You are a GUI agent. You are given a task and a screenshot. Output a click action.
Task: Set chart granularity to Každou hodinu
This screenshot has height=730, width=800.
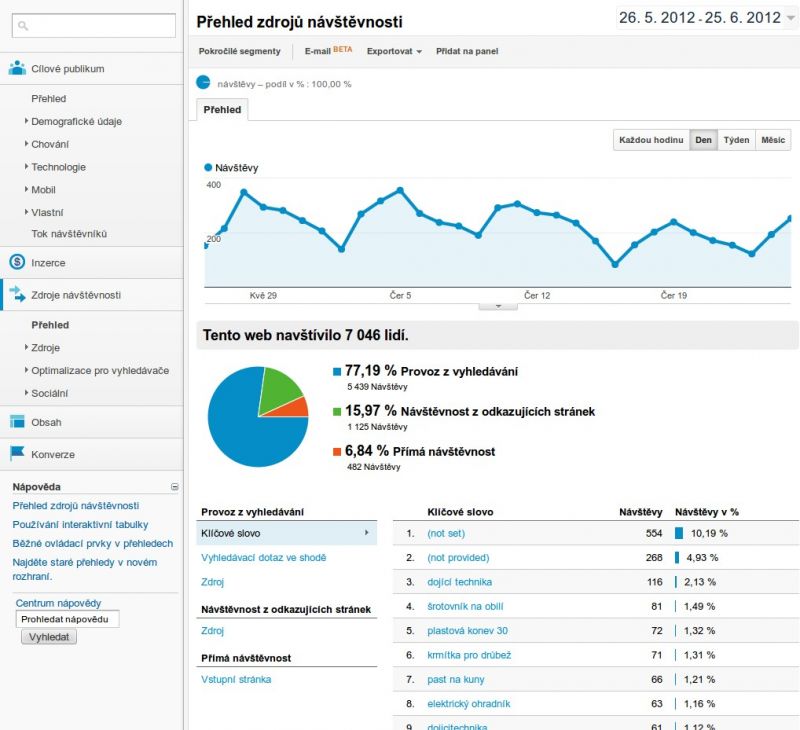pyautogui.click(x=651, y=140)
